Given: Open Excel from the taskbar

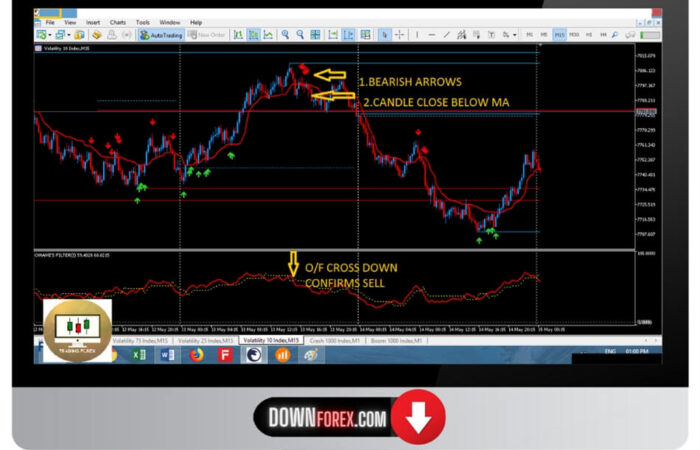Looking at the screenshot, I should pyautogui.click(x=138, y=355).
